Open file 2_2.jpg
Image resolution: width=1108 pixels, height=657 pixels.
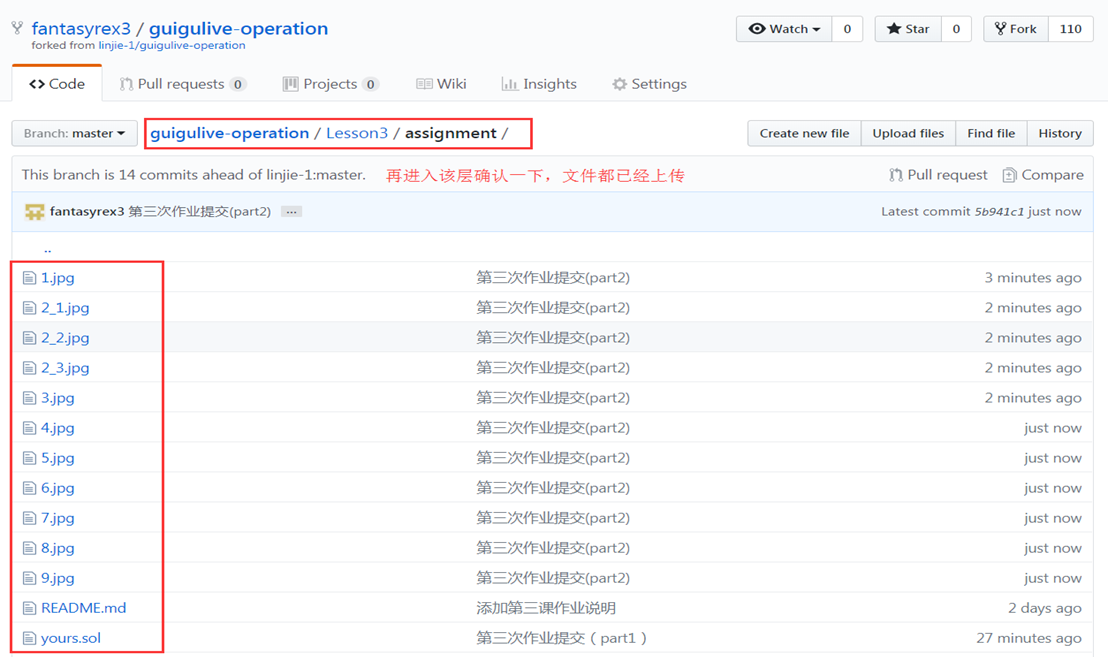(65, 338)
